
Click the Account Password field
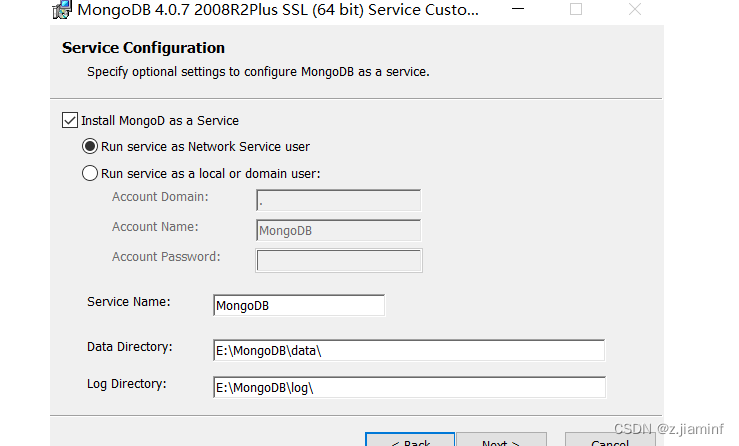339,260
